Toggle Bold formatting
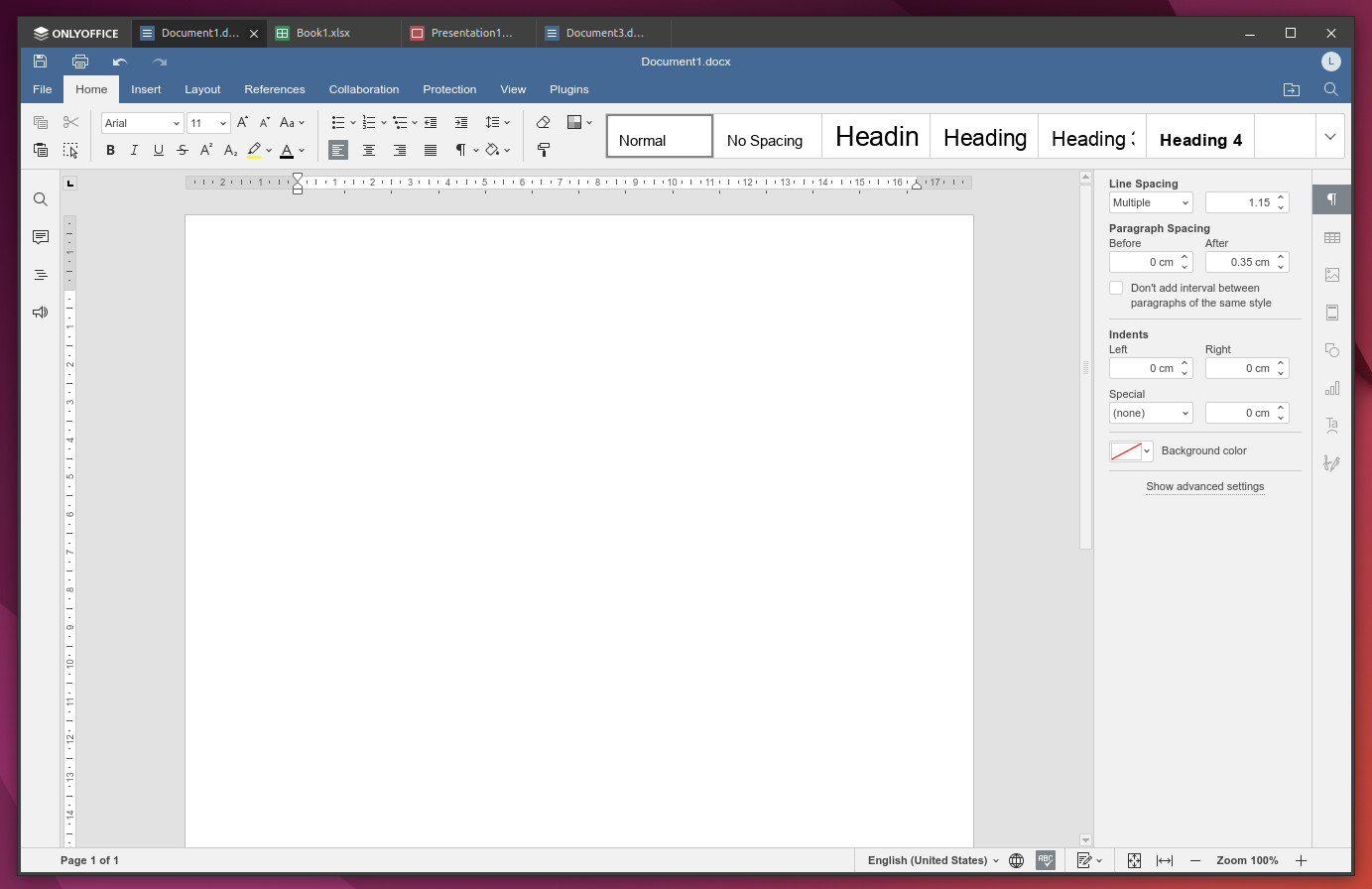This screenshot has height=889, width=1372. 110,150
